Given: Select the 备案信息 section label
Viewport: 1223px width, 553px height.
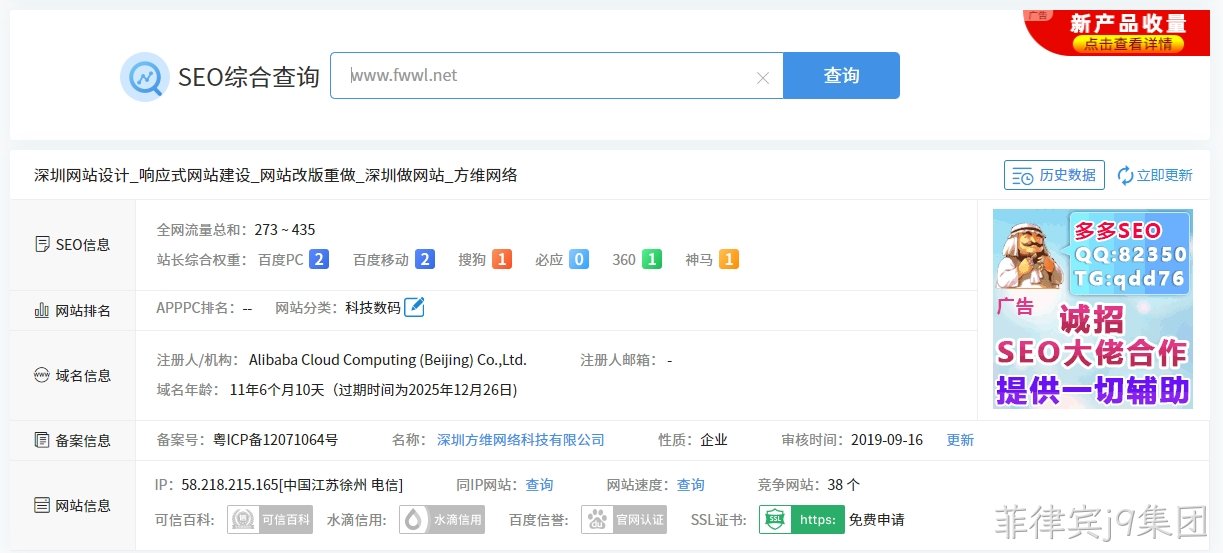Looking at the screenshot, I should click(73, 440).
